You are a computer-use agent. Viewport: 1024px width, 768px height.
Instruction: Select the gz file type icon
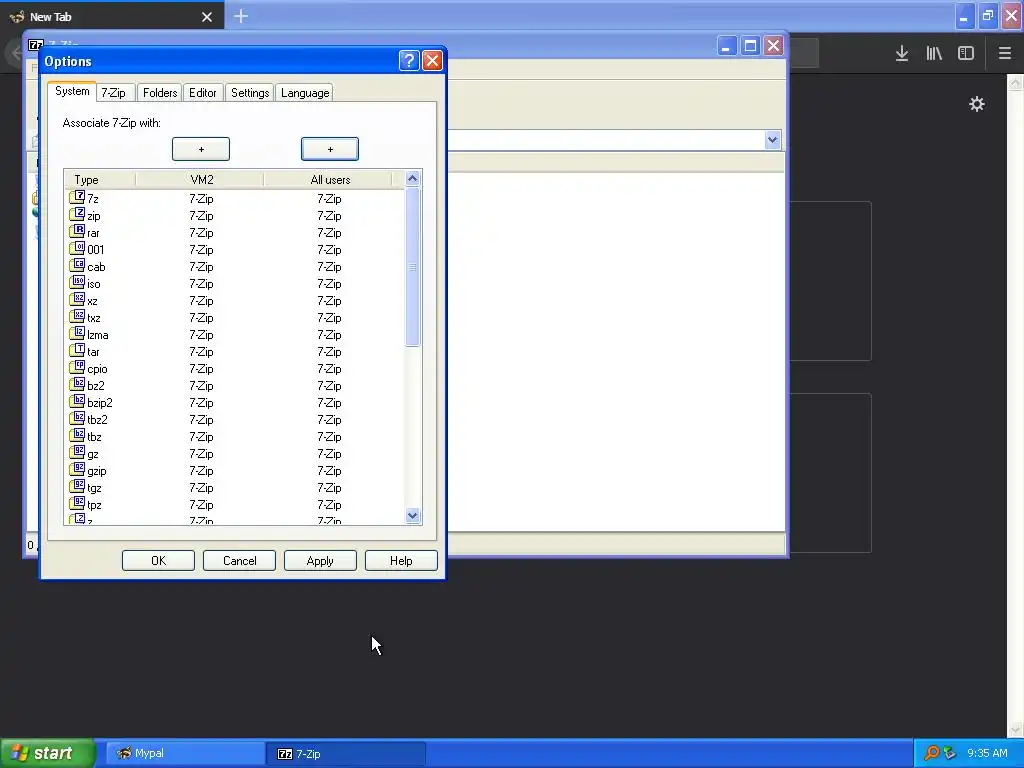(77, 451)
